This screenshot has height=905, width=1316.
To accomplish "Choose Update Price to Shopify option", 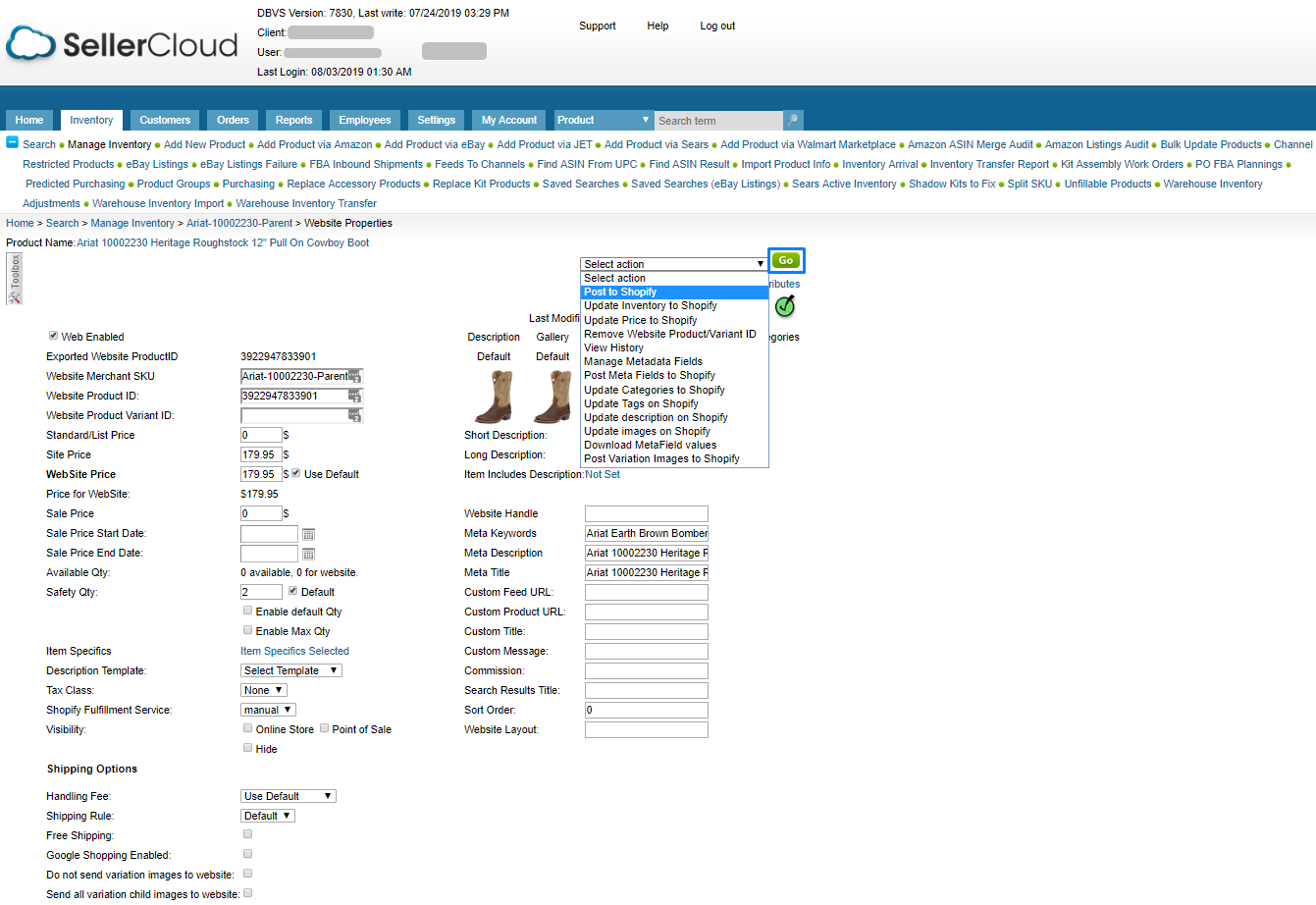I will coord(674,320).
